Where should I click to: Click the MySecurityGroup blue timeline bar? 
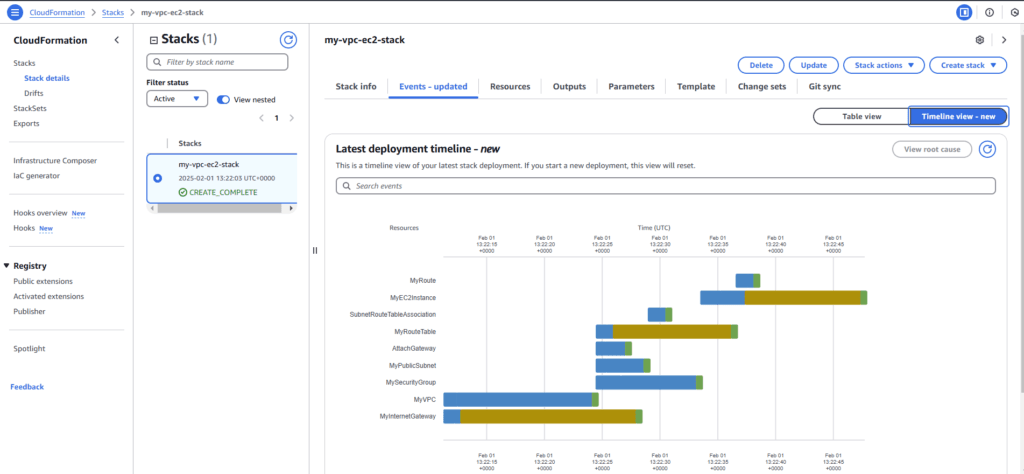point(646,383)
